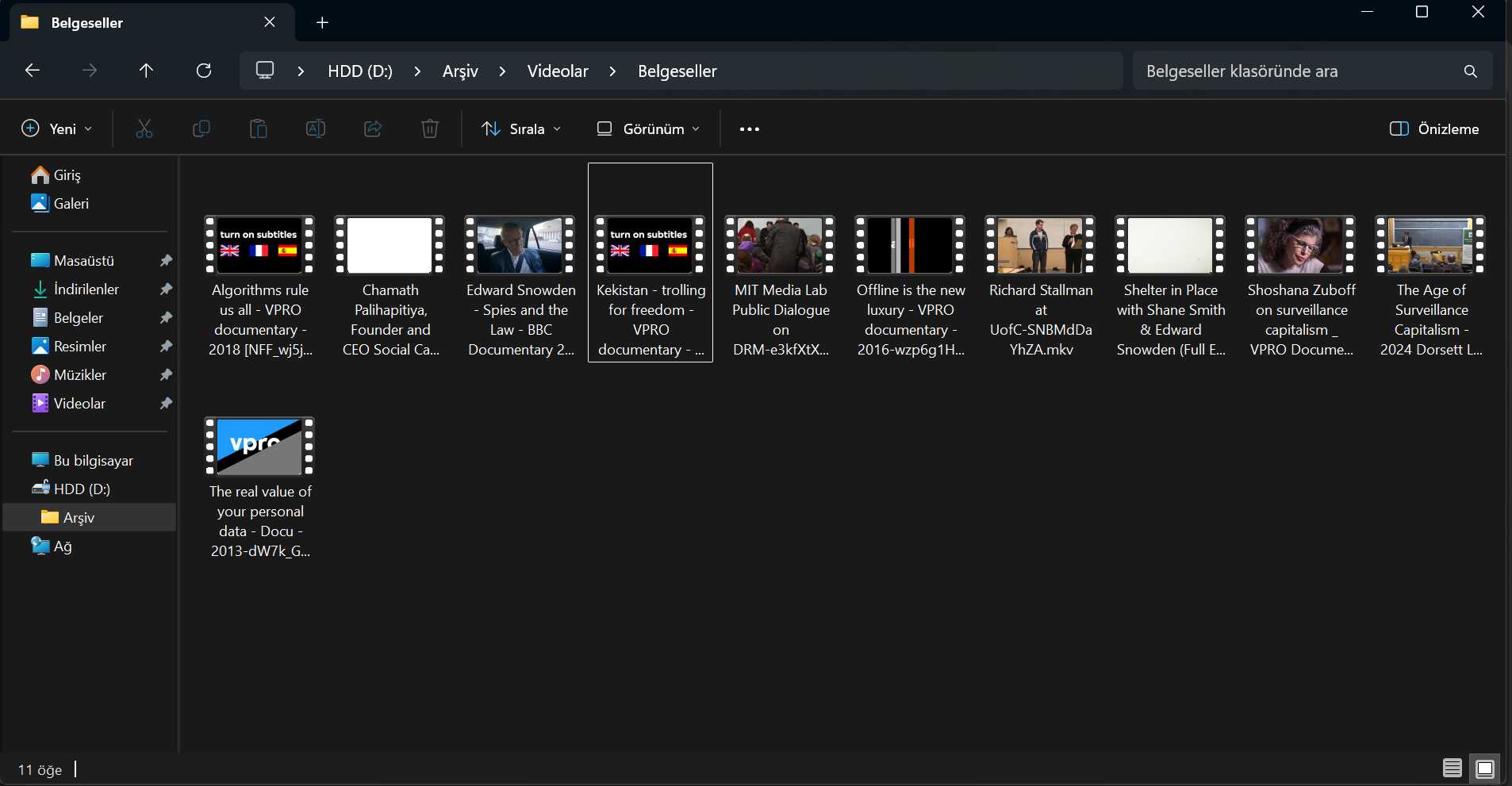Switch to details list view icon
Viewport: 1512px width, 786px height.
pyautogui.click(x=1453, y=768)
